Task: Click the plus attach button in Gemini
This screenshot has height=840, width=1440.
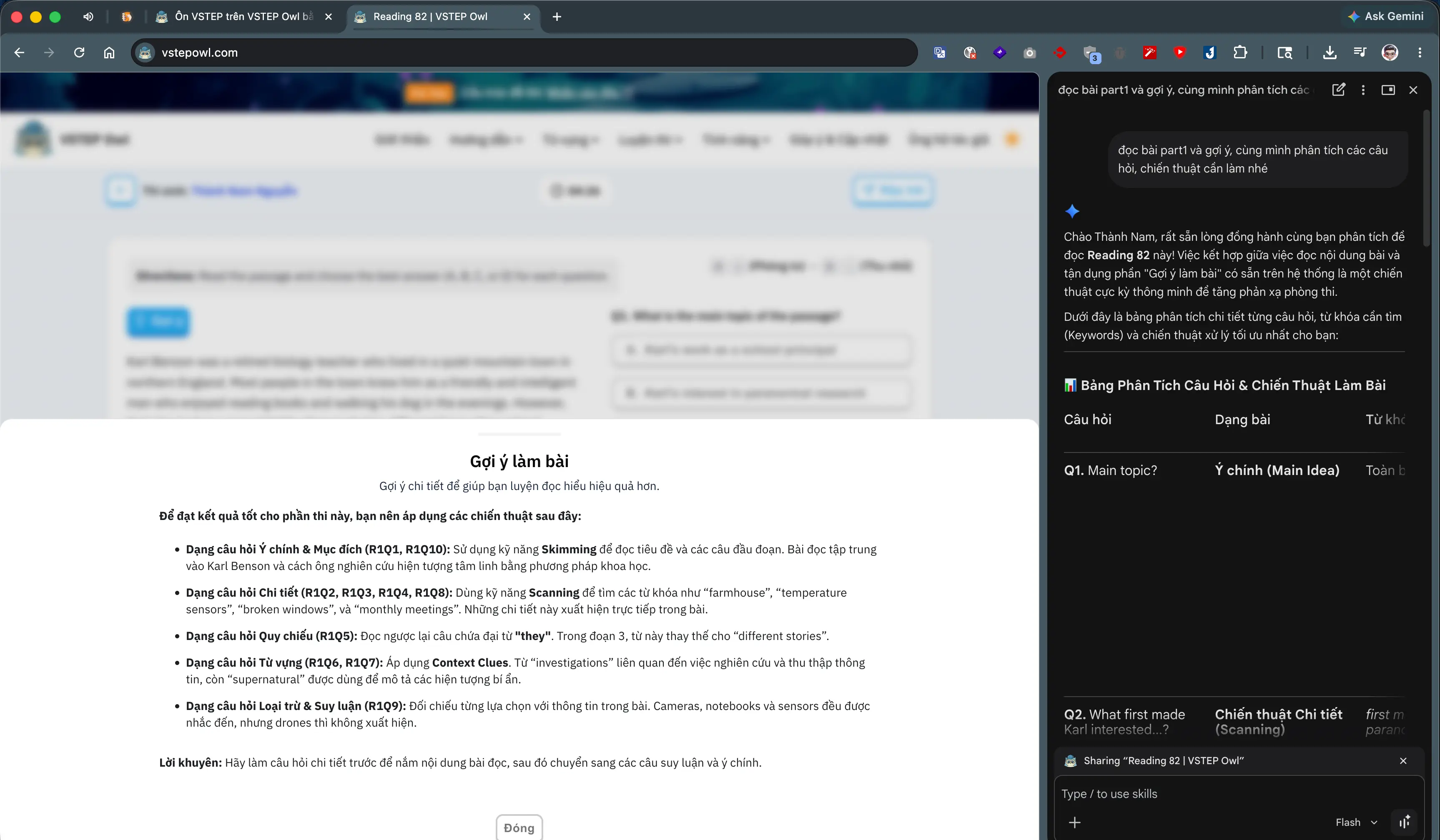Action: tap(1075, 822)
